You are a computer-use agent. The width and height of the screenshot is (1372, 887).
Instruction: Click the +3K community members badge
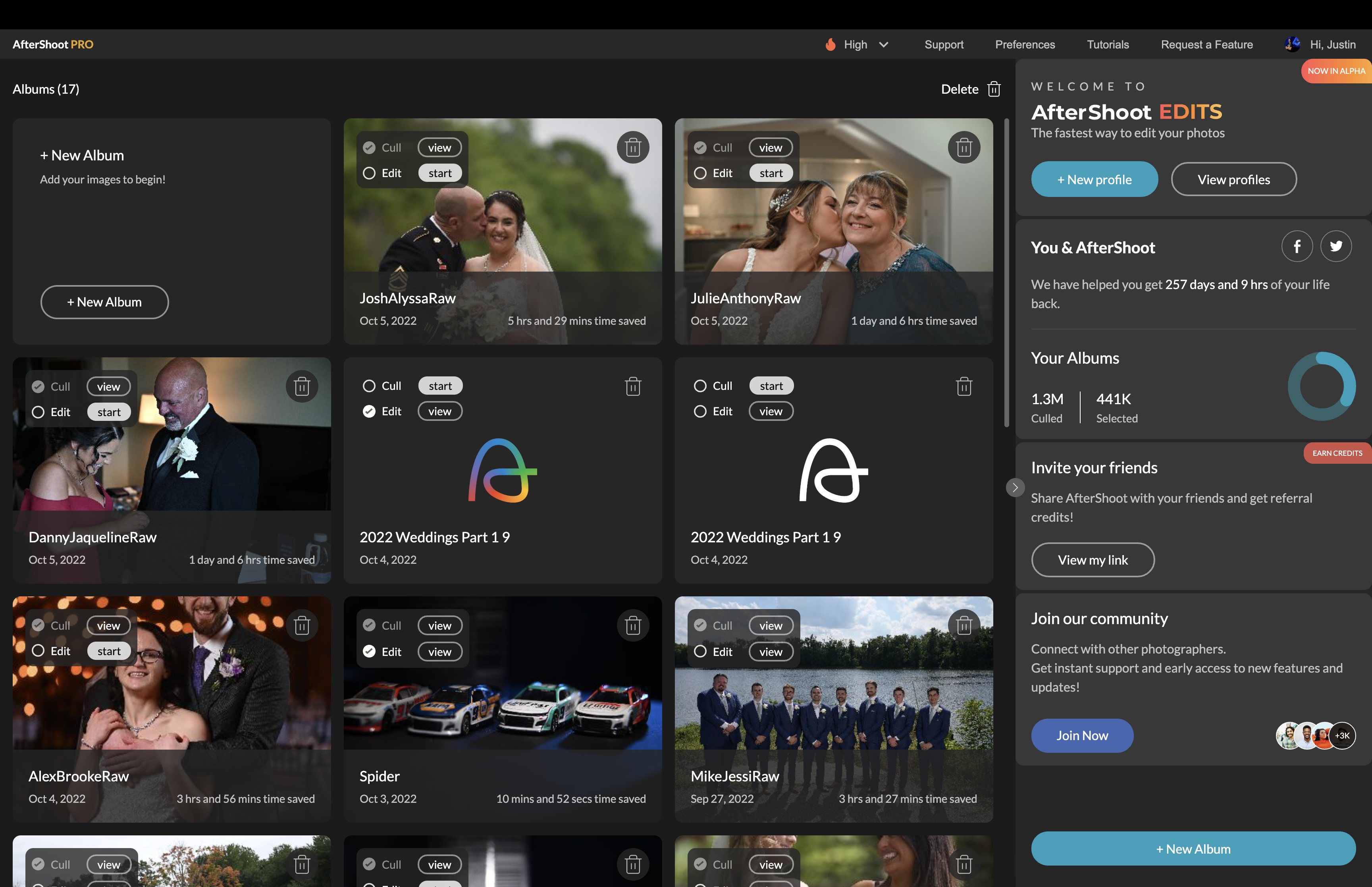click(1342, 735)
